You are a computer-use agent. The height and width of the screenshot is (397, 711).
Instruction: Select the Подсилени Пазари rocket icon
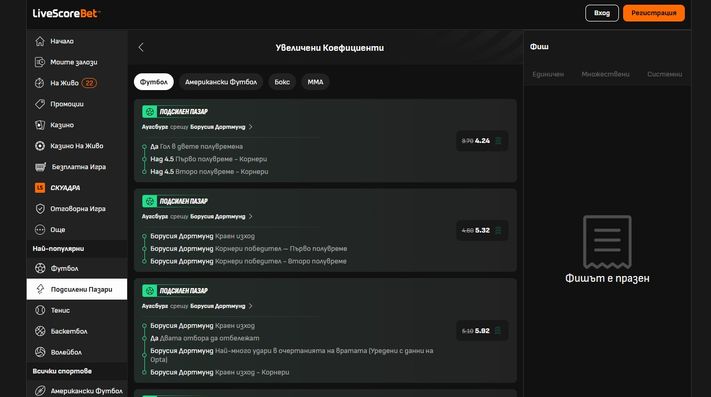coord(40,289)
